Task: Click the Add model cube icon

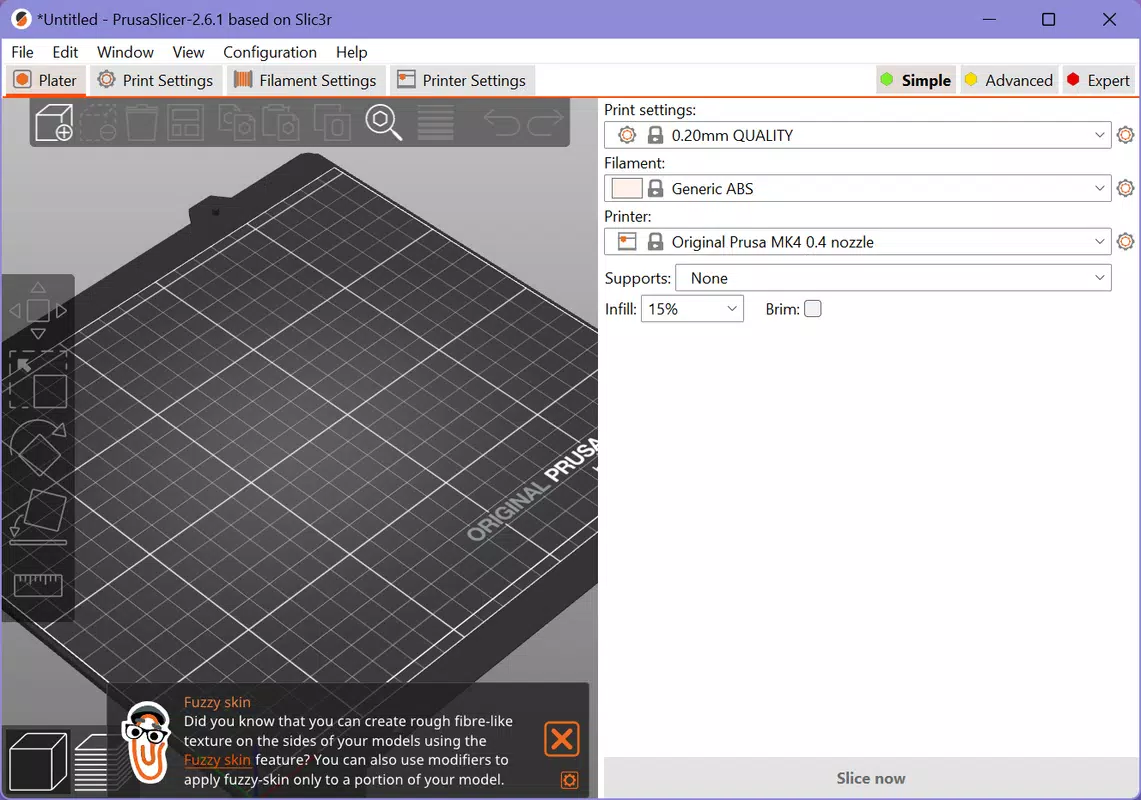Action: [x=54, y=122]
